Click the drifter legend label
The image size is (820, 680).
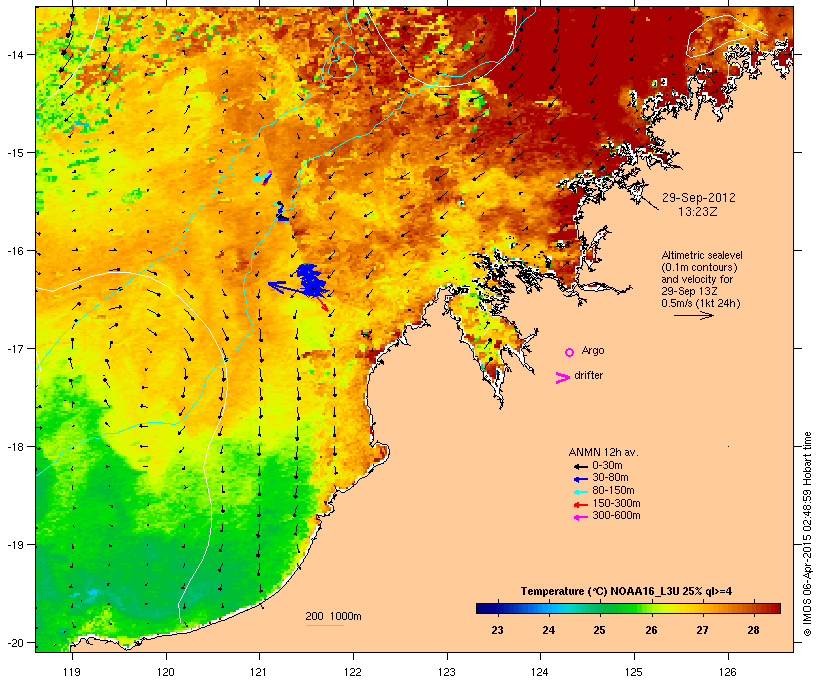pyautogui.click(x=588, y=375)
